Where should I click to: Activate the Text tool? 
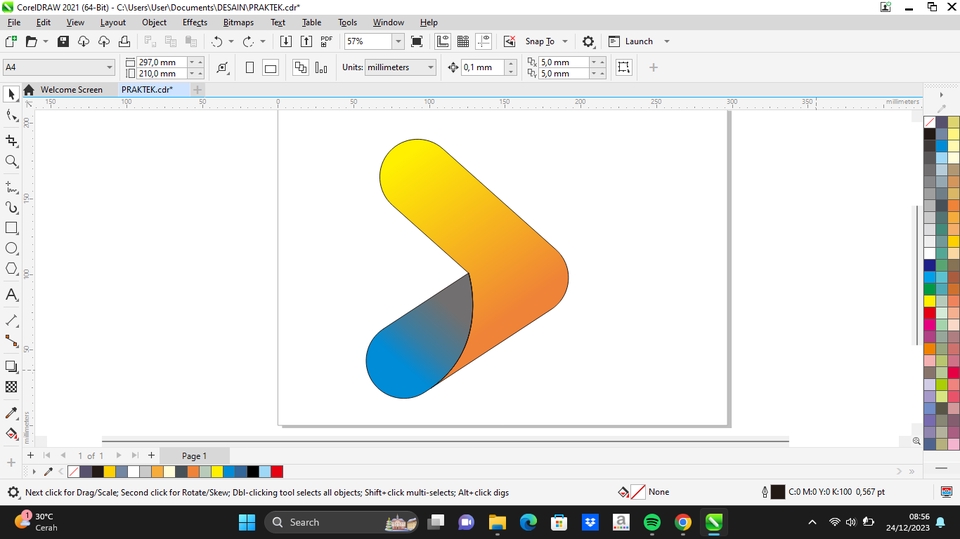[x=12, y=295]
